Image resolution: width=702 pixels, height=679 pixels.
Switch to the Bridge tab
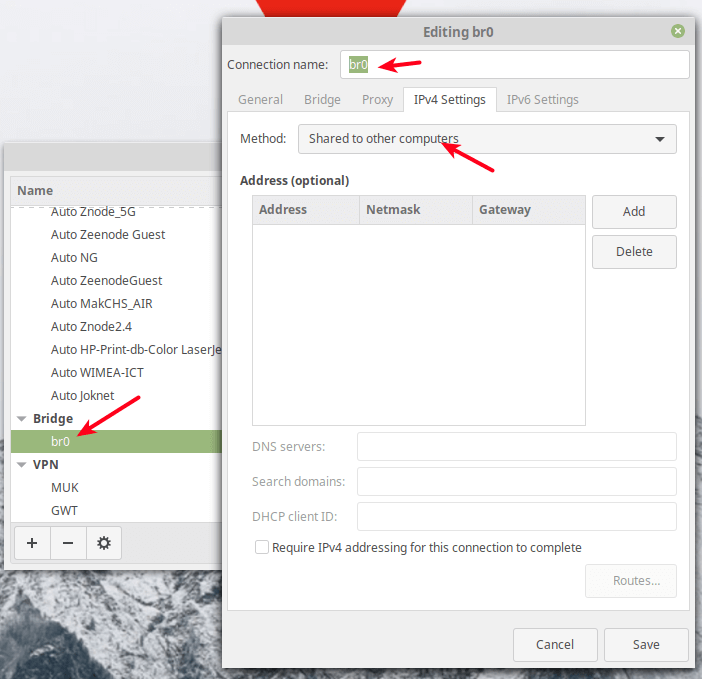[322, 99]
